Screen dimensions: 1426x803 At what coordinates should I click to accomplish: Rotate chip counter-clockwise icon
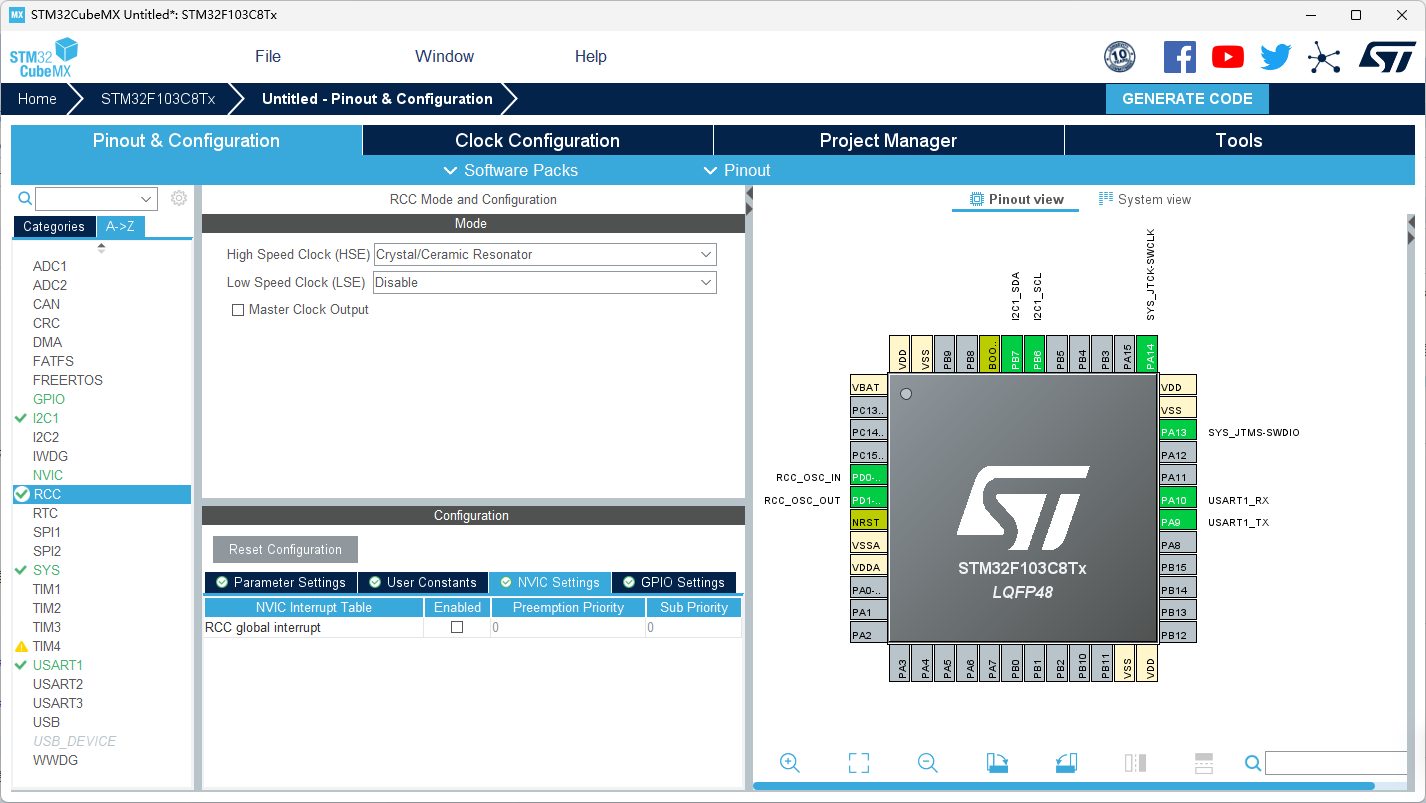click(x=1066, y=763)
